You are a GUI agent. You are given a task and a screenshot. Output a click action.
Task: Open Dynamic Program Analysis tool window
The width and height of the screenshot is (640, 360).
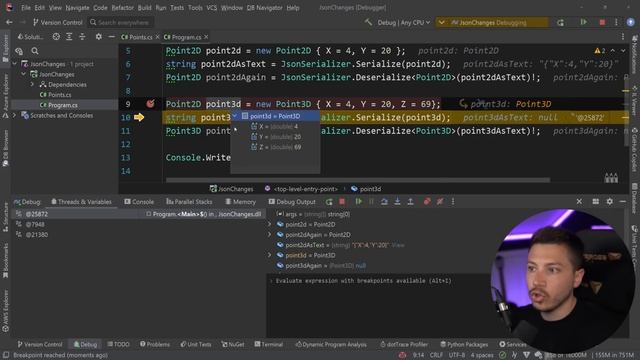pyautogui.click(x=331, y=344)
